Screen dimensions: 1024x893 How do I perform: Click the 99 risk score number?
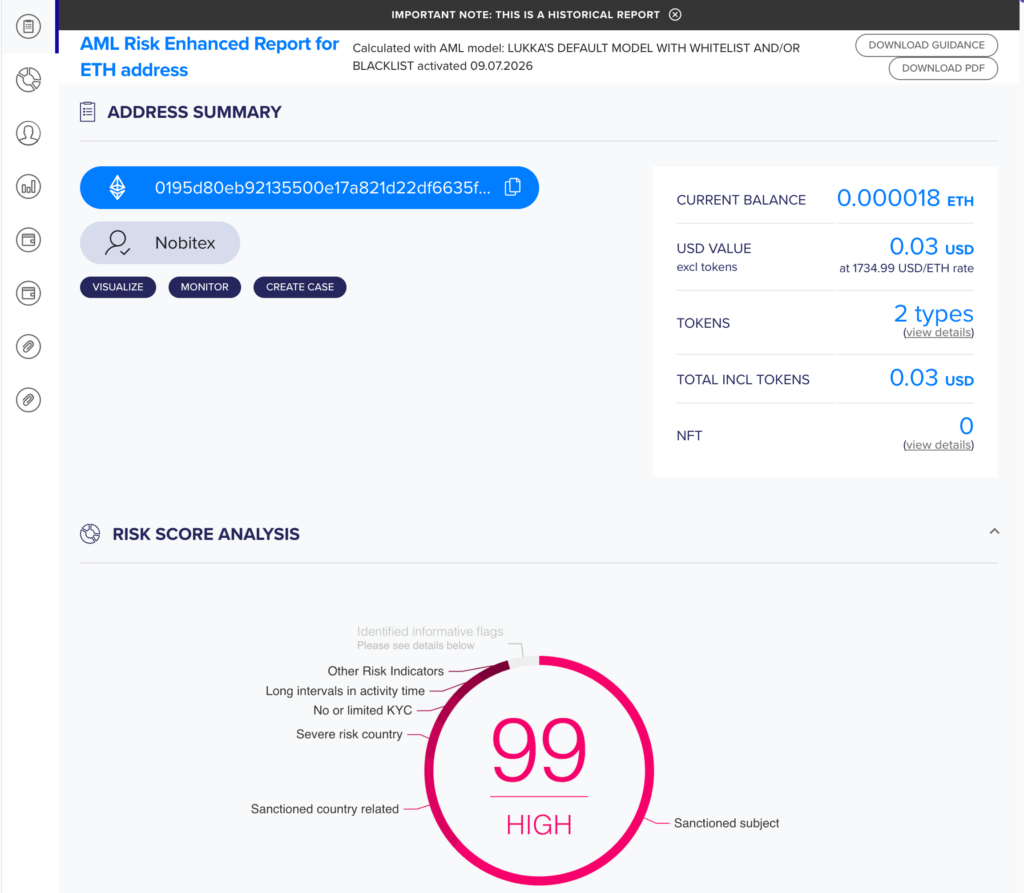(x=539, y=749)
